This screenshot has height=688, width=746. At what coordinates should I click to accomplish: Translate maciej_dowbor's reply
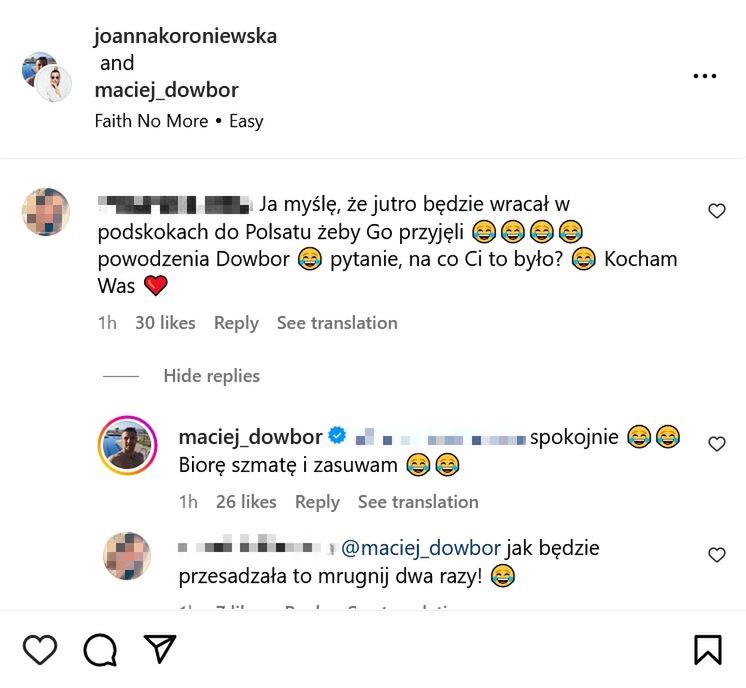pos(418,502)
